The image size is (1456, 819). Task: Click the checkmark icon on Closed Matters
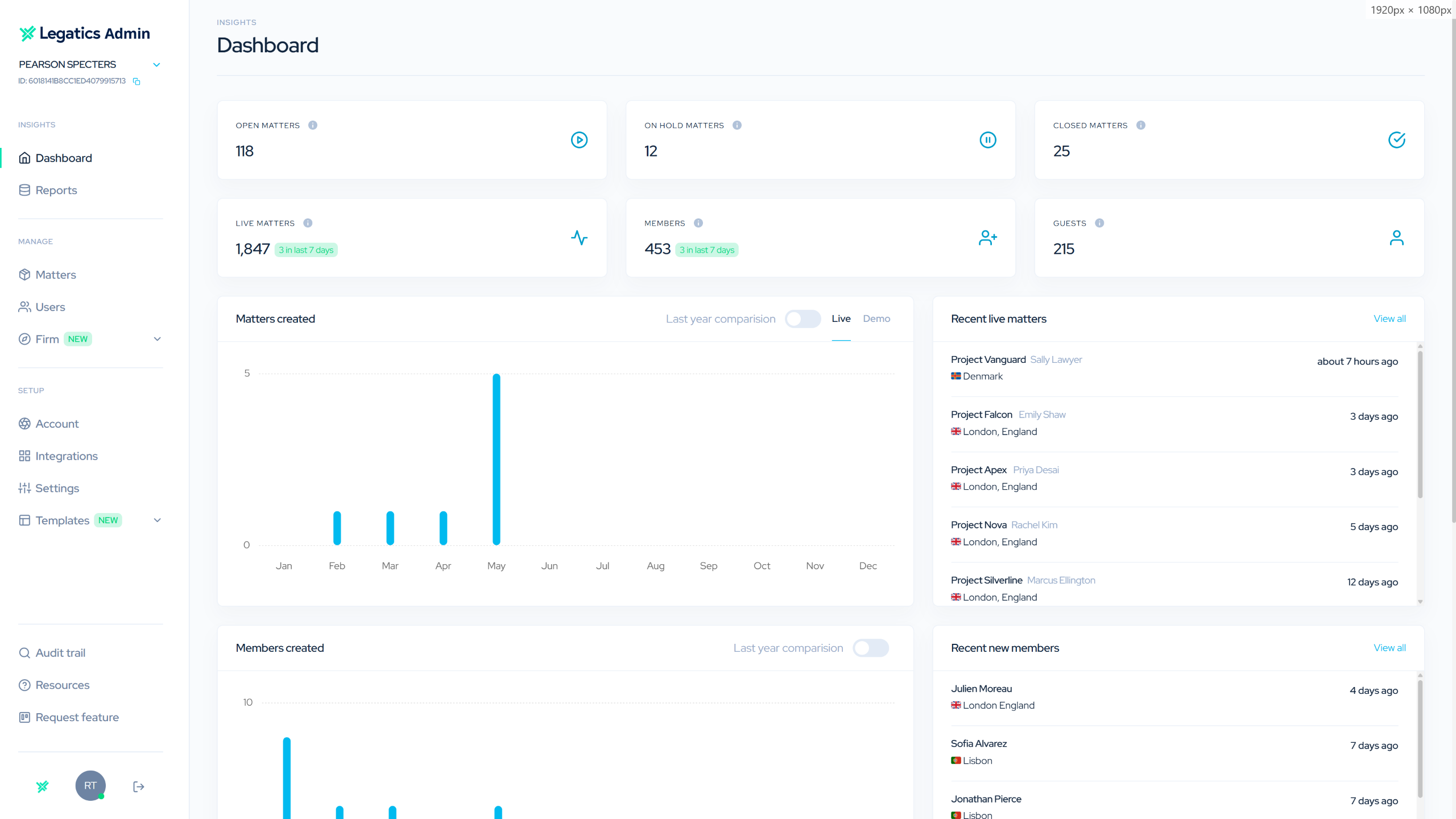click(x=1396, y=140)
